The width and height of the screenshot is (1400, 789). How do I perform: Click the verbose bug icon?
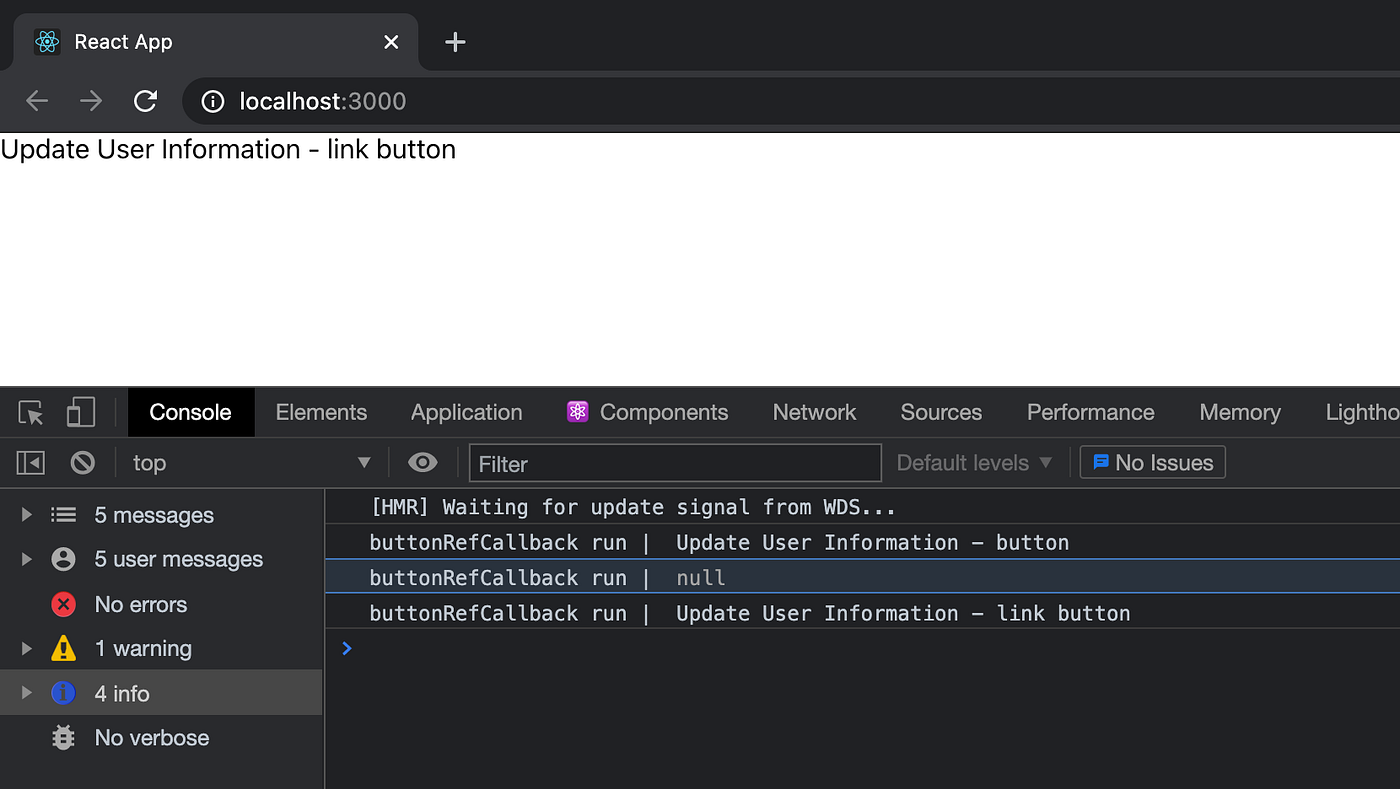tap(63, 738)
